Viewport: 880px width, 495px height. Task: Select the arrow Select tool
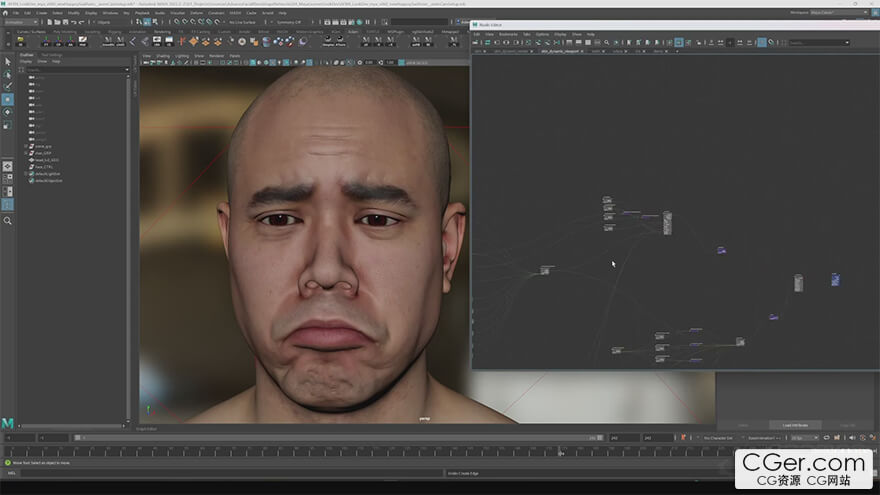[8, 62]
